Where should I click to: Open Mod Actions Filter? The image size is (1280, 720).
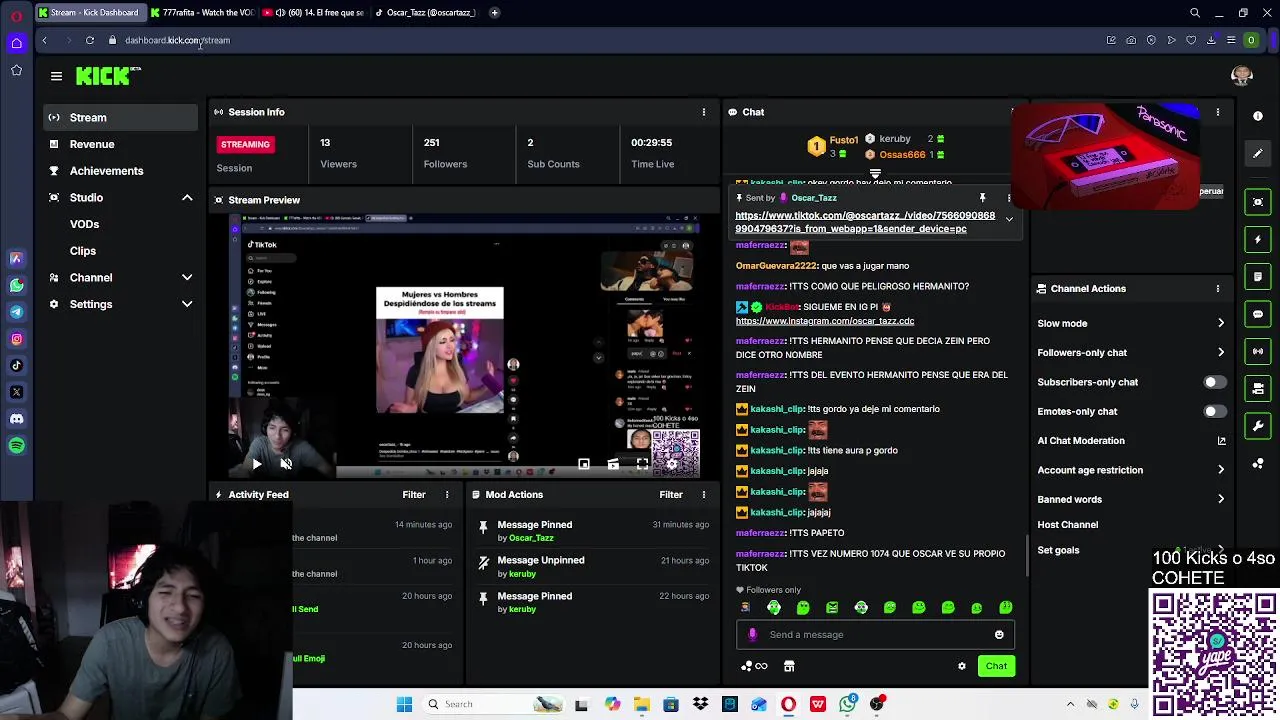(x=671, y=494)
